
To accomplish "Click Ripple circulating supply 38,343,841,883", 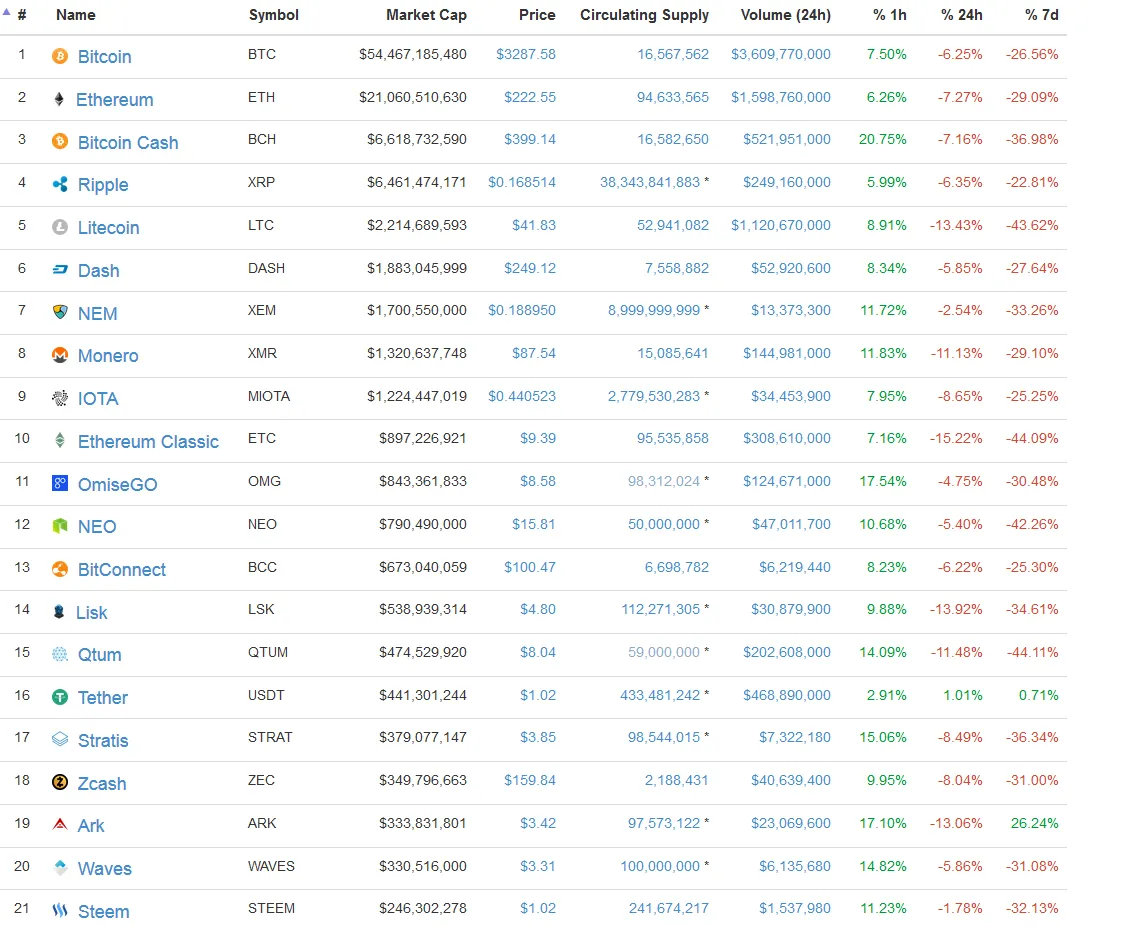I will (x=650, y=183).
